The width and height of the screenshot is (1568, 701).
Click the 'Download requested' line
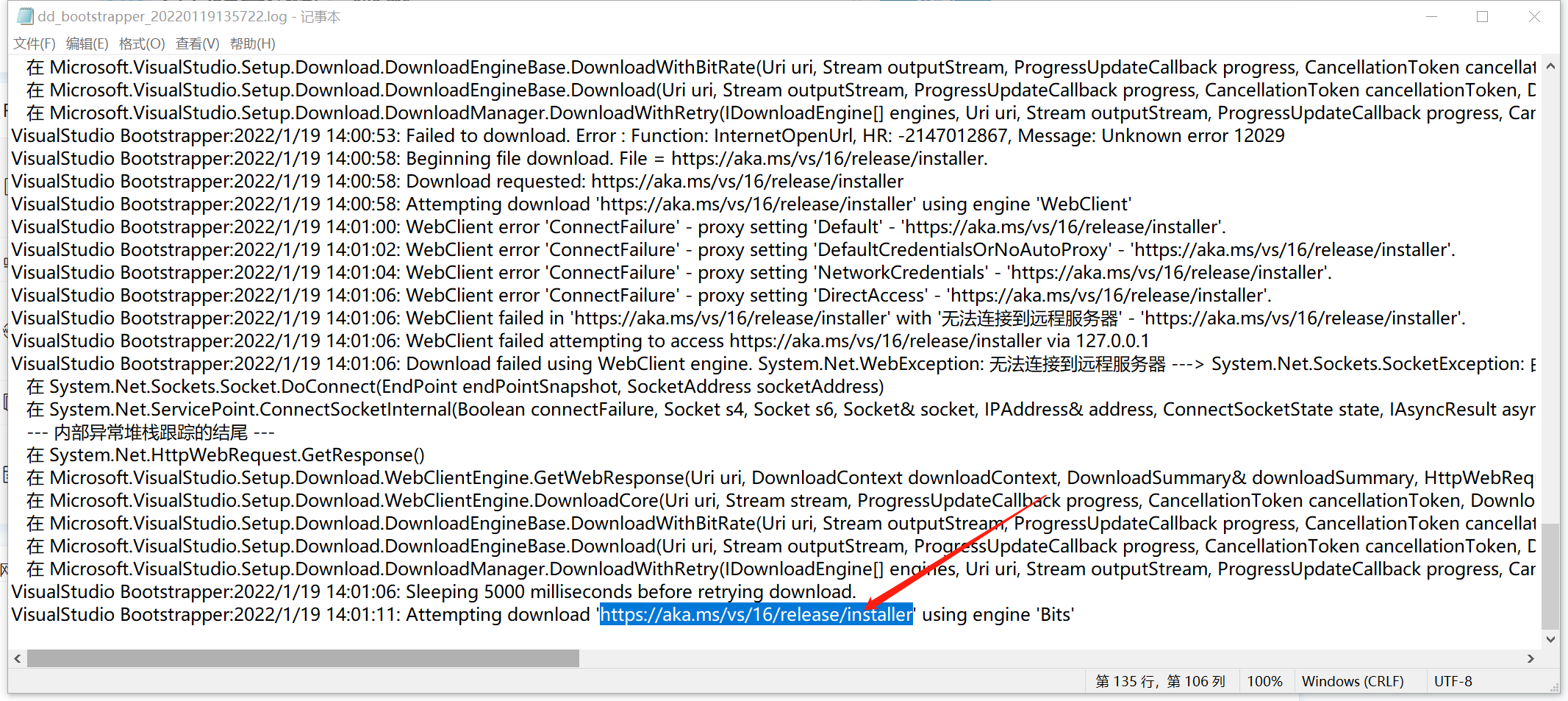[x=457, y=181]
